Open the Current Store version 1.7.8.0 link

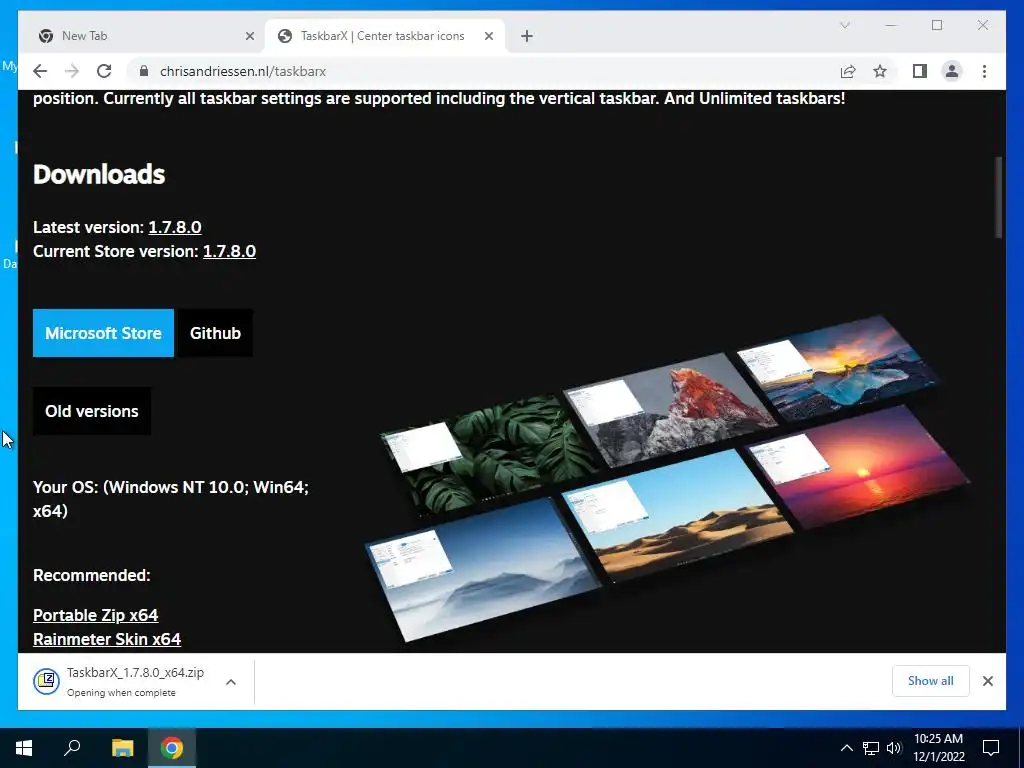coord(229,251)
